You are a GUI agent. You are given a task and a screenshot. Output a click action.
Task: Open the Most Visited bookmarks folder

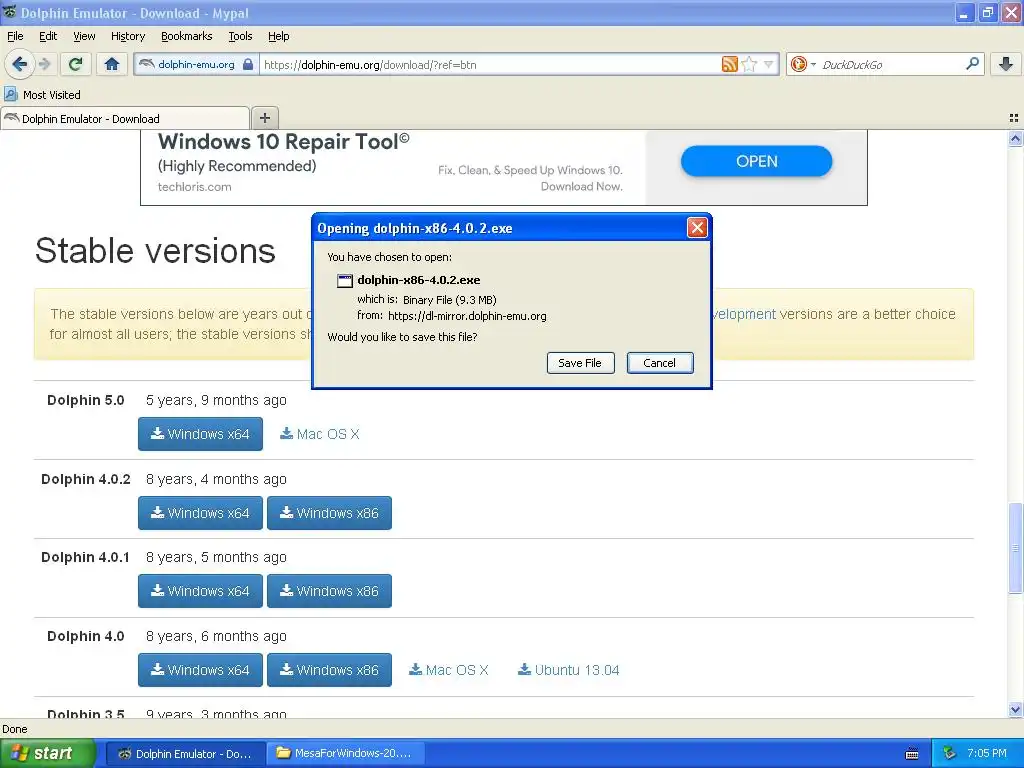tap(43, 95)
